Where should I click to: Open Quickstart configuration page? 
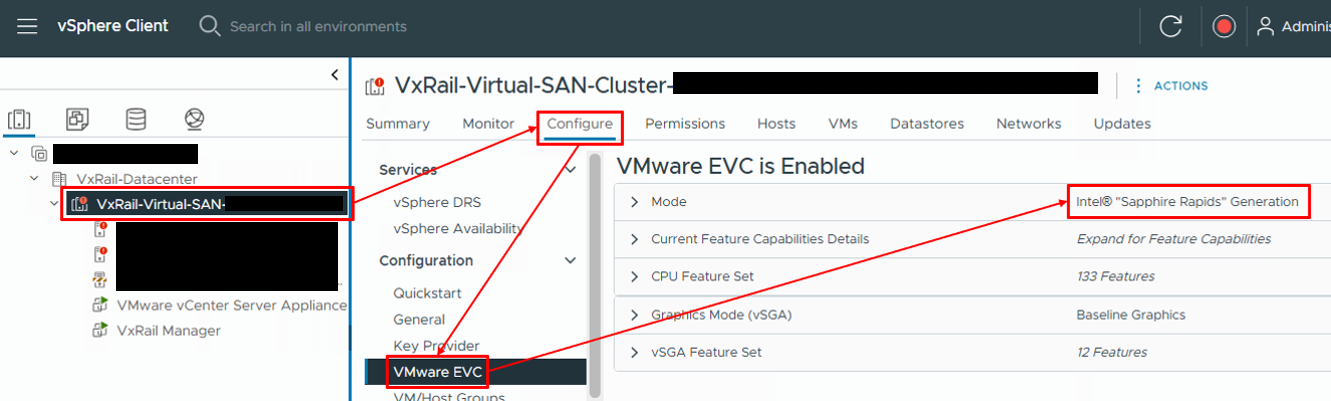429,294
